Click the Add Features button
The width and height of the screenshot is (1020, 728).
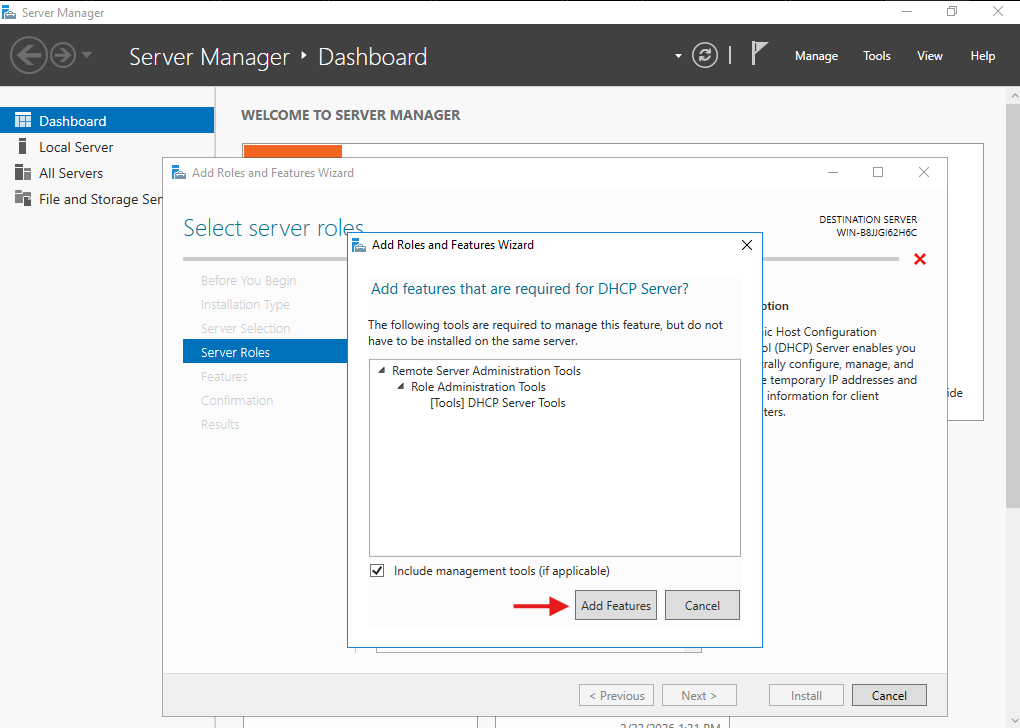(615, 605)
